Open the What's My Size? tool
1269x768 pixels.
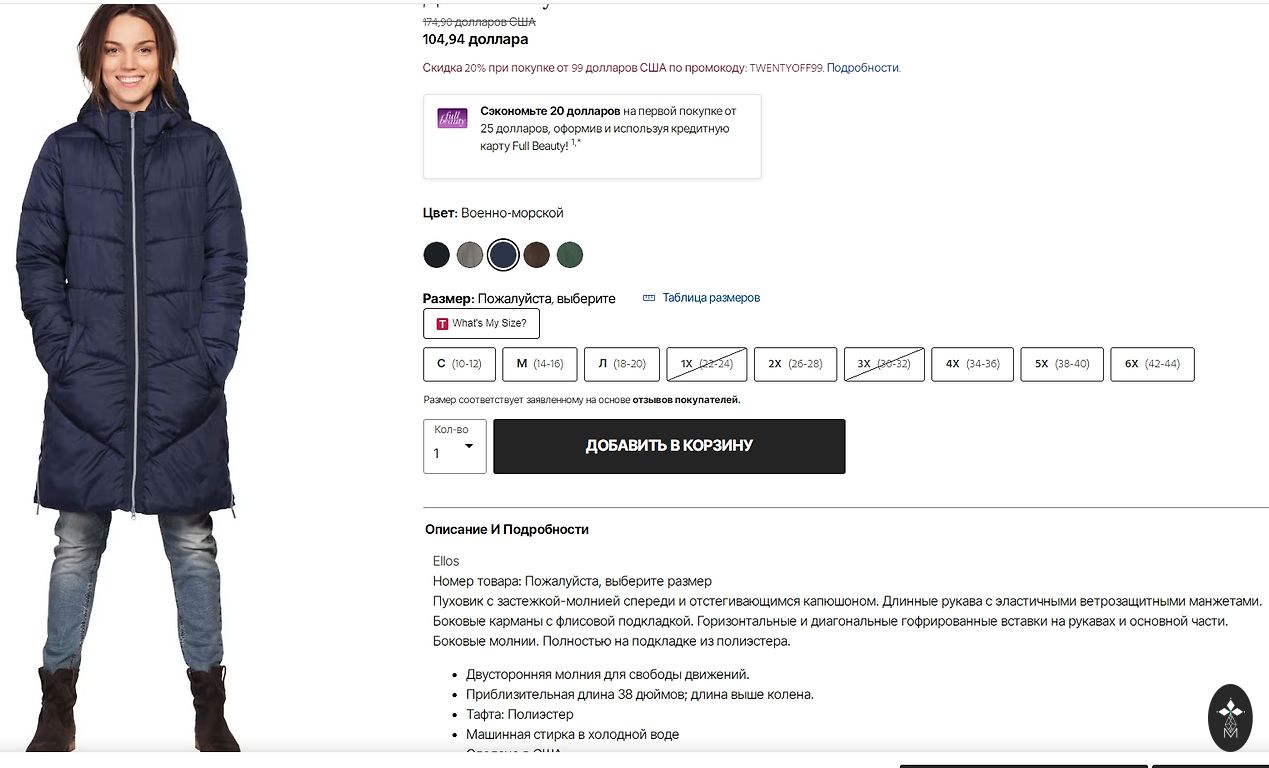click(x=482, y=324)
